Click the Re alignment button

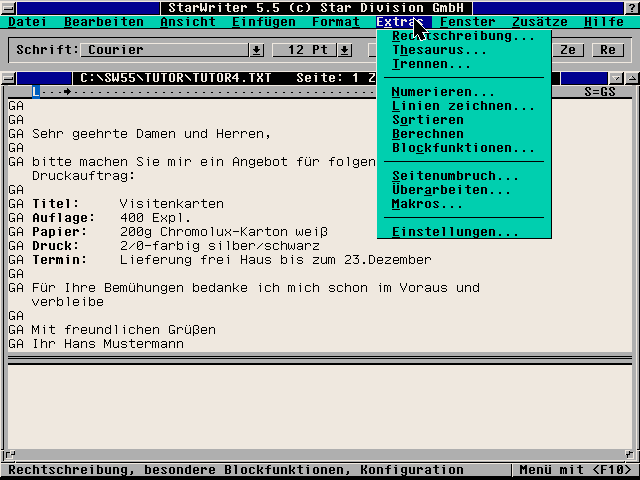point(608,50)
